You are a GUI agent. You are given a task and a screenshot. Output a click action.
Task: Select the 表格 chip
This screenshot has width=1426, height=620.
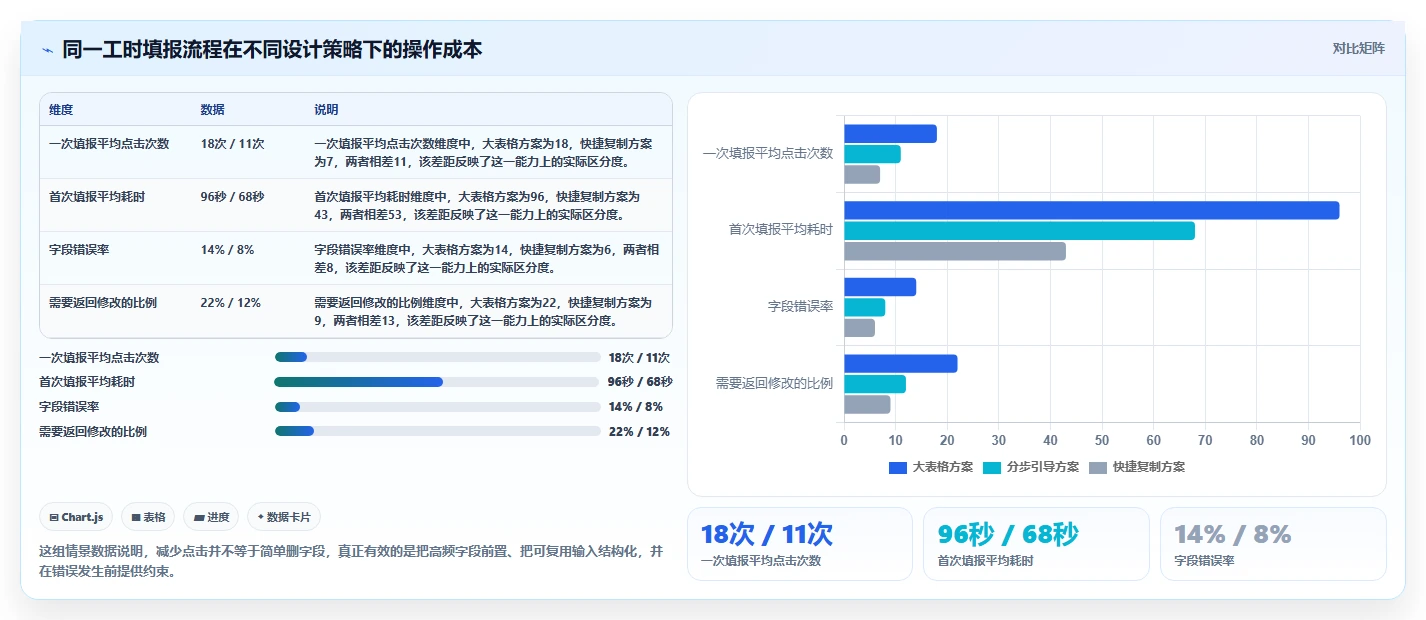pos(148,517)
